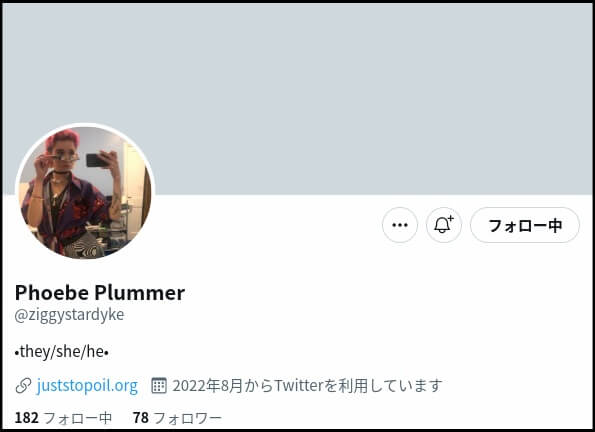Click the plus sign on bell icon
Image resolution: width=595 pixels, height=432 pixels.
(x=450, y=218)
